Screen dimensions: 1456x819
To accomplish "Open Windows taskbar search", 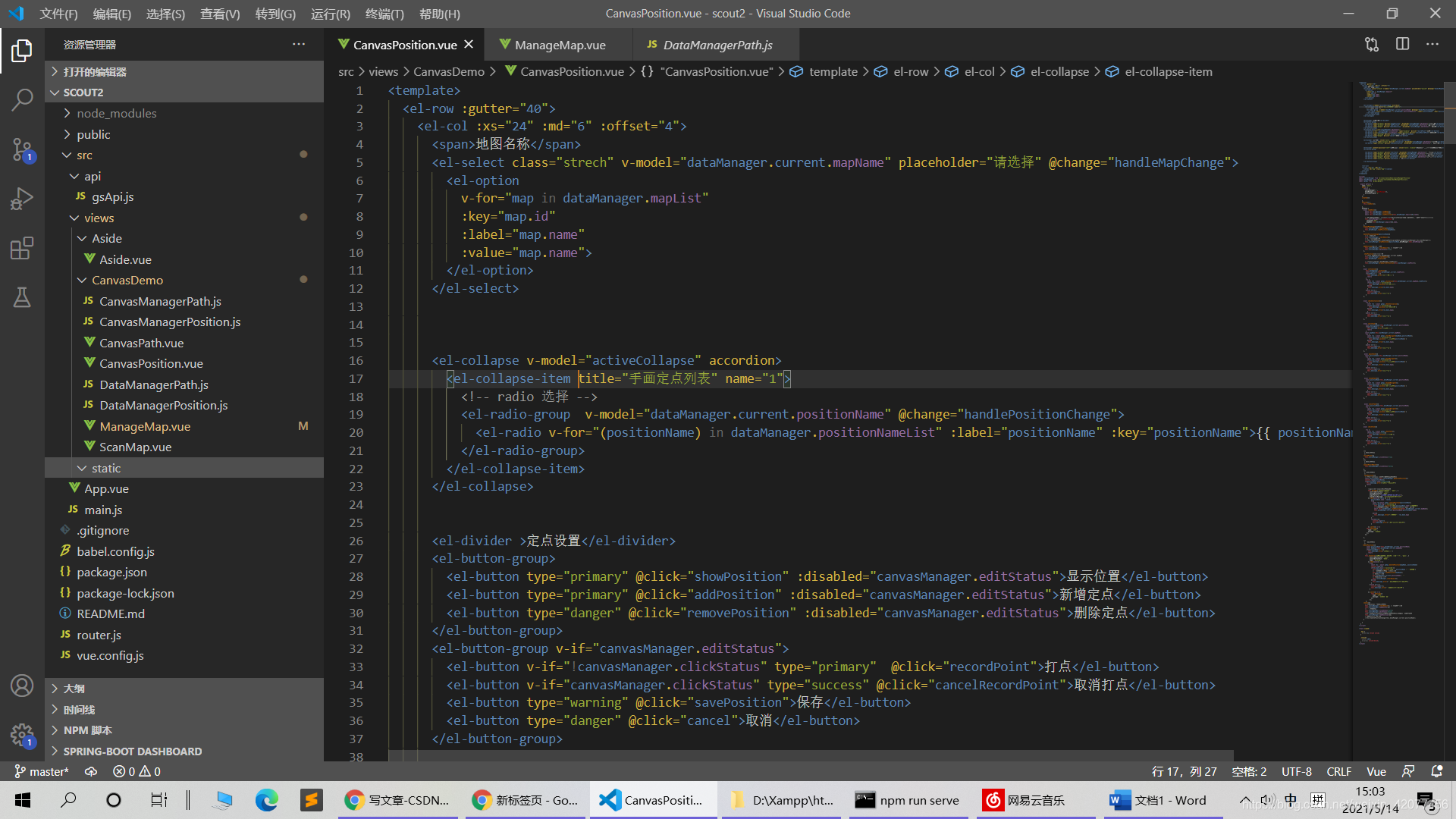I will coord(68,800).
